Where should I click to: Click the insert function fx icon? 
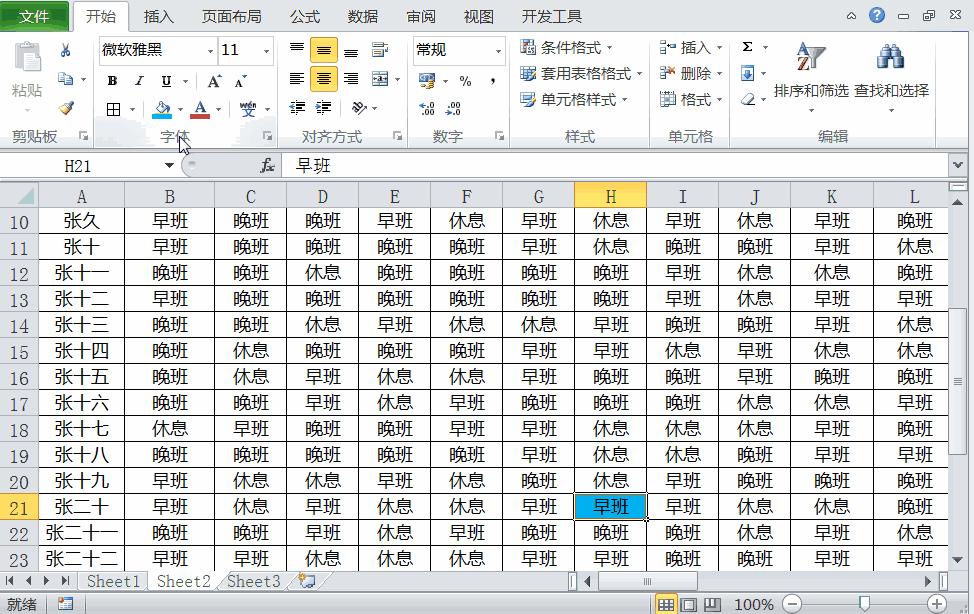[x=268, y=165]
